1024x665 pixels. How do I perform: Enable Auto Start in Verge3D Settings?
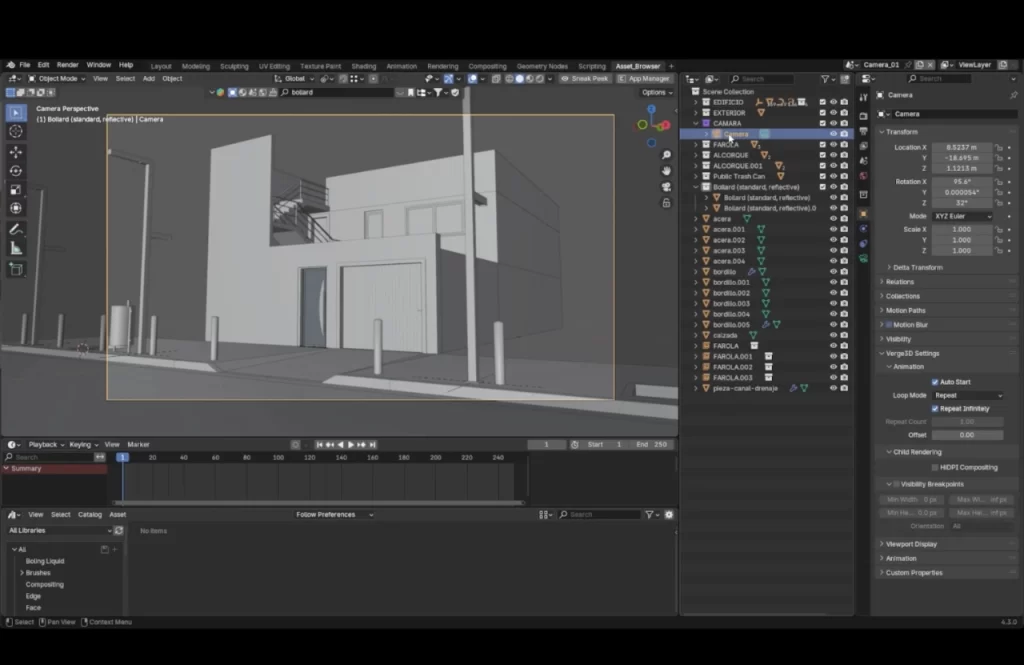[x=937, y=381]
